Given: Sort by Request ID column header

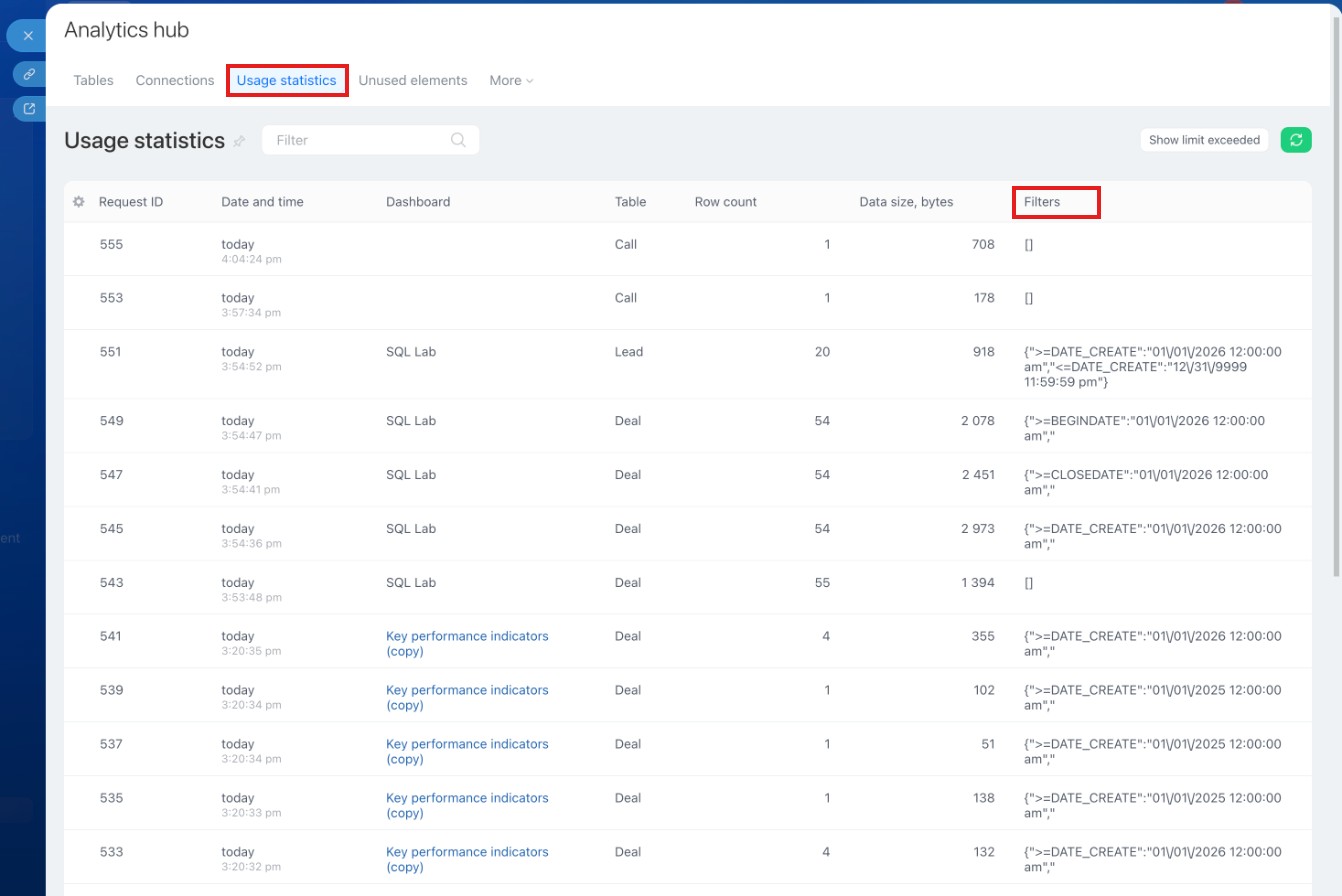Looking at the screenshot, I should click(x=131, y=202).
